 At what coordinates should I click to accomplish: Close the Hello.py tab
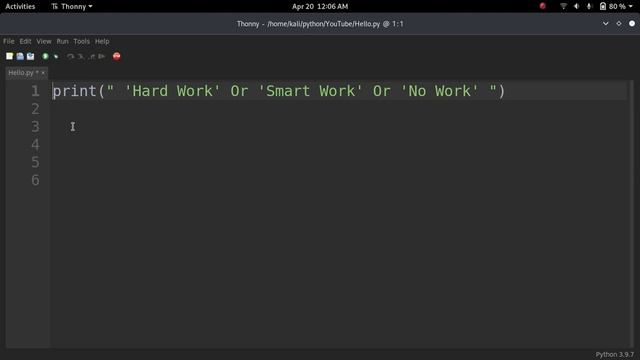43,73
